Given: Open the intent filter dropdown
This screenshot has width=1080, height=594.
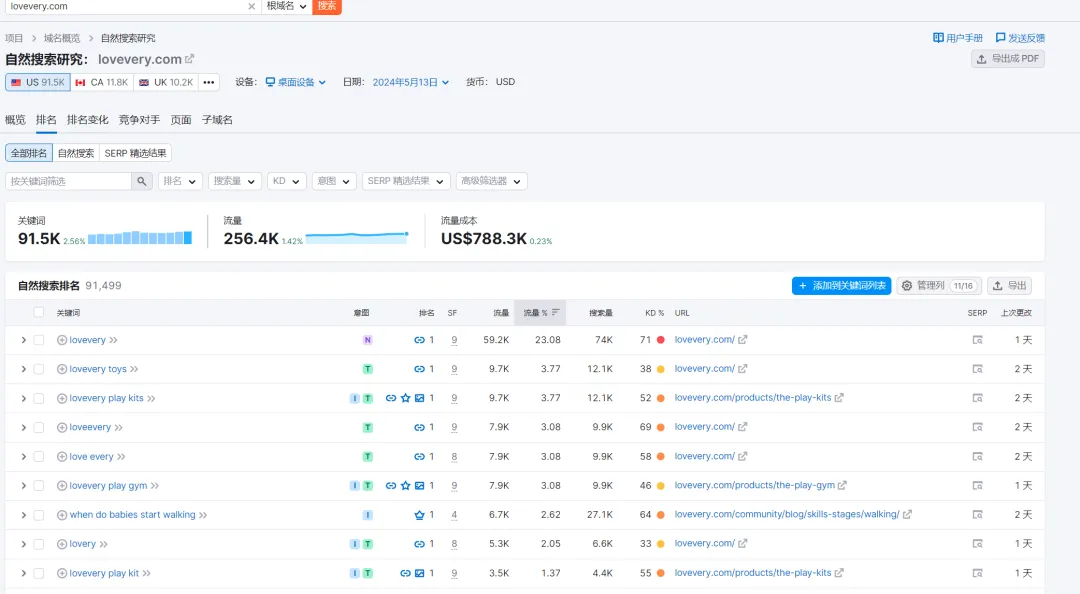Looking at the screenshot, I should [334, 181].
